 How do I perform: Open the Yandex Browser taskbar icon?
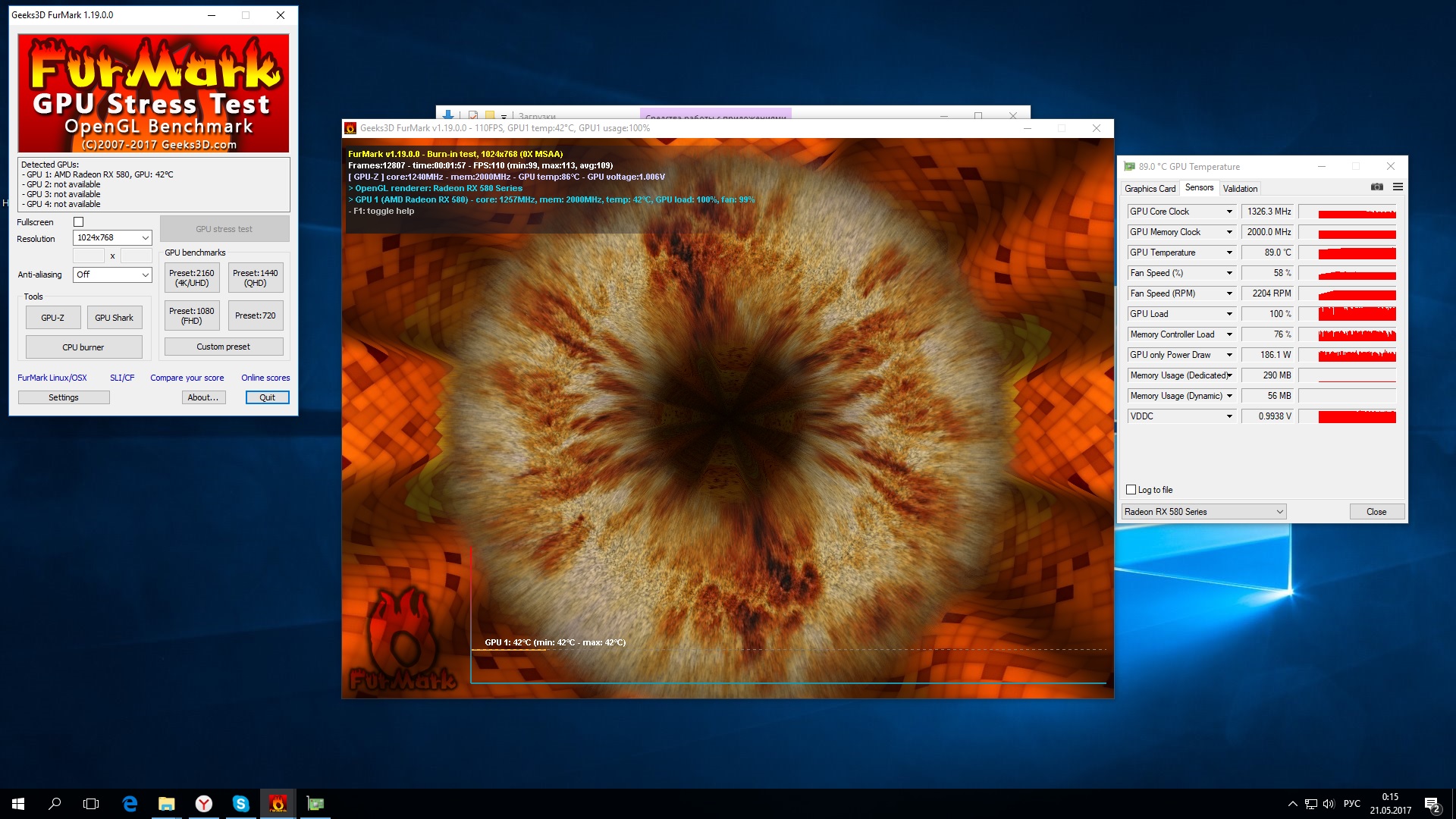coord(203,803)
